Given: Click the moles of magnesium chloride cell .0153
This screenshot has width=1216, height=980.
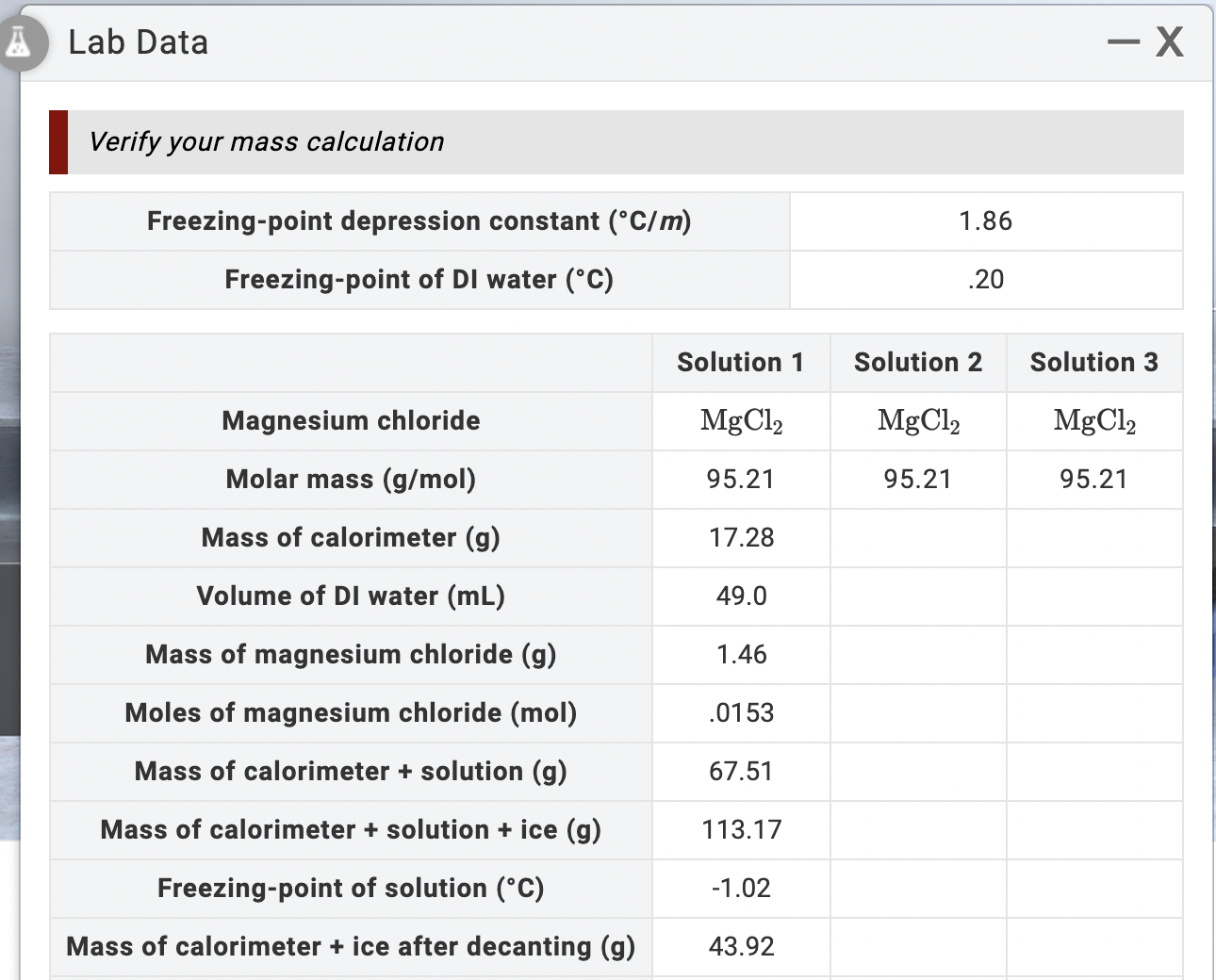Looking at the screenshot, I should (740, 713).
